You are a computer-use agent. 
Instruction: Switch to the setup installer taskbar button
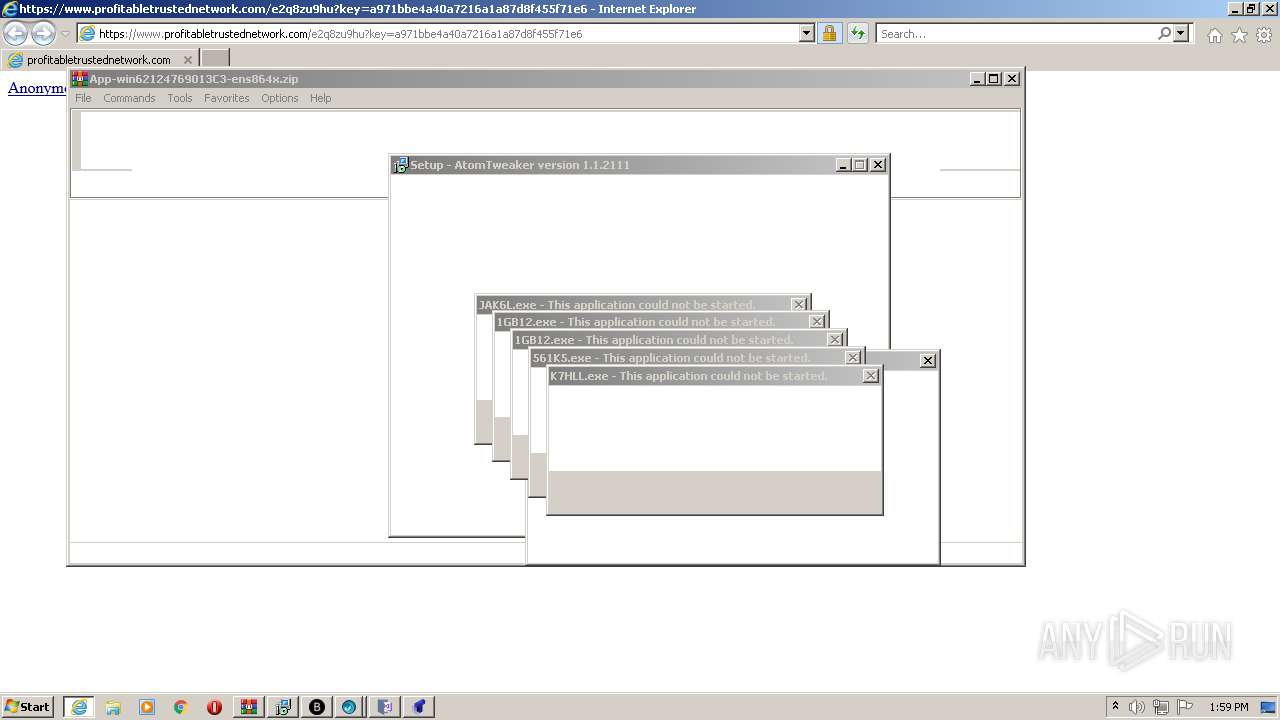click(283, 707)
